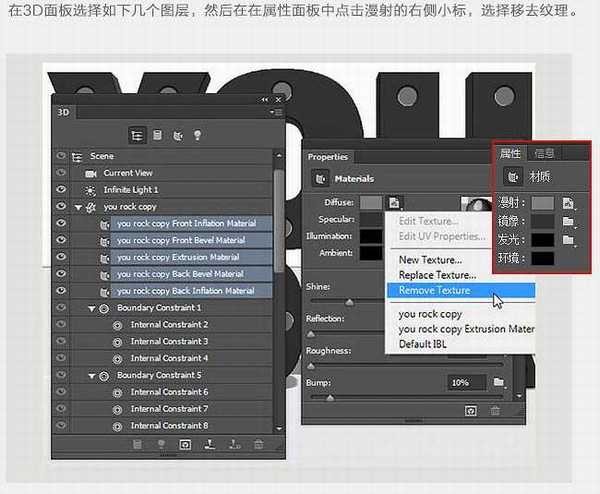
Task: Toggle visibility of Infinite Light 1
Action: (x=61, y=189)
